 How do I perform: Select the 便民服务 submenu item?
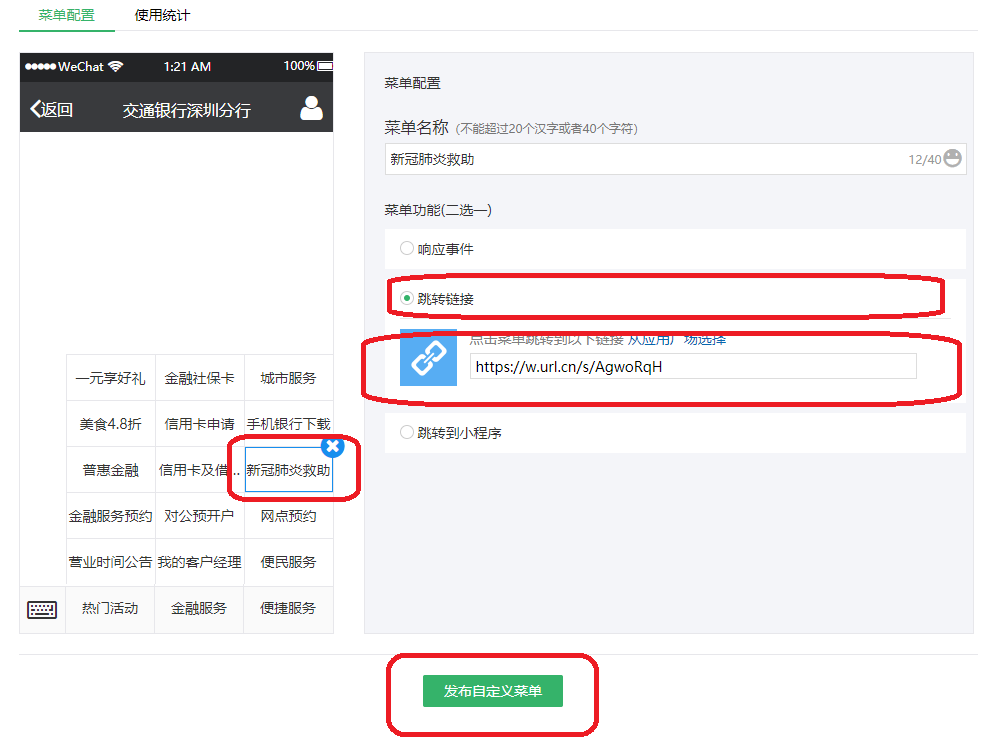(288, 562)
